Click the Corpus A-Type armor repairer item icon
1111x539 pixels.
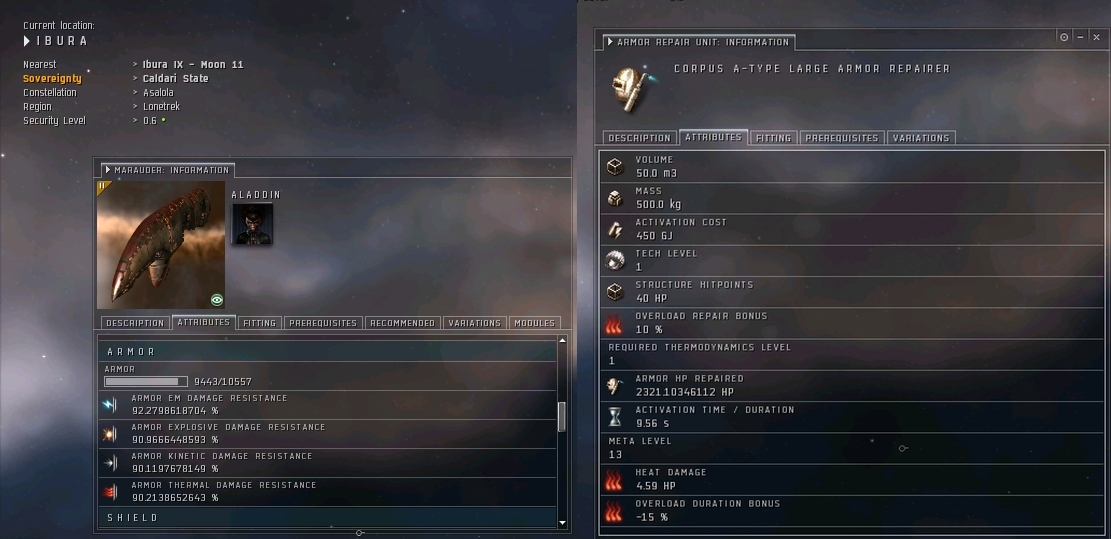pos(631,87)
